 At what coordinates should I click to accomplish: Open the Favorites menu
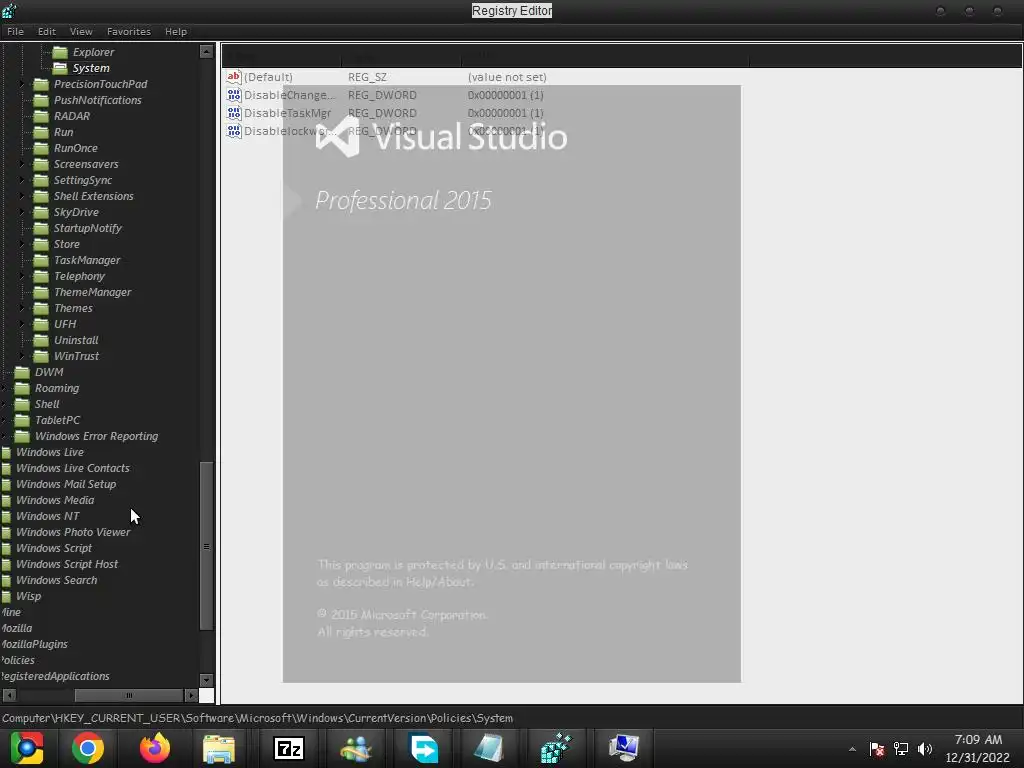129,31
